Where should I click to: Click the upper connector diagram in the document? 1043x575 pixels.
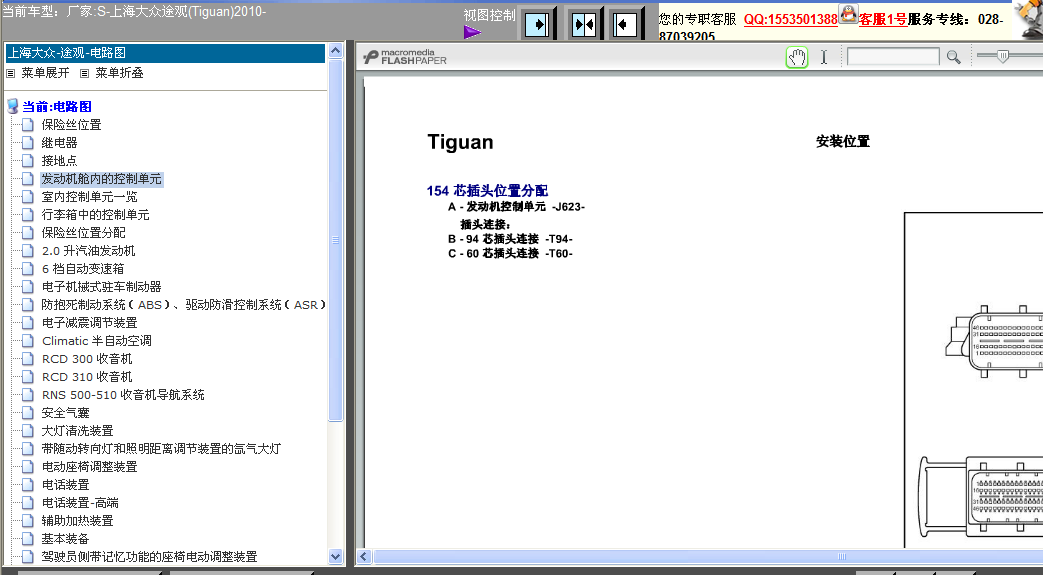click(x=994, y=341)
